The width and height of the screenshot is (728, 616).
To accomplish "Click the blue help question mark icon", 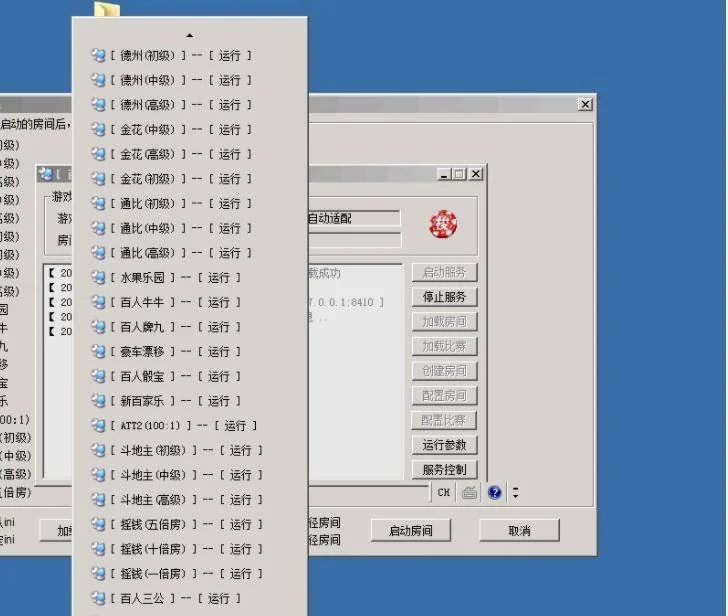I will 494,492.
